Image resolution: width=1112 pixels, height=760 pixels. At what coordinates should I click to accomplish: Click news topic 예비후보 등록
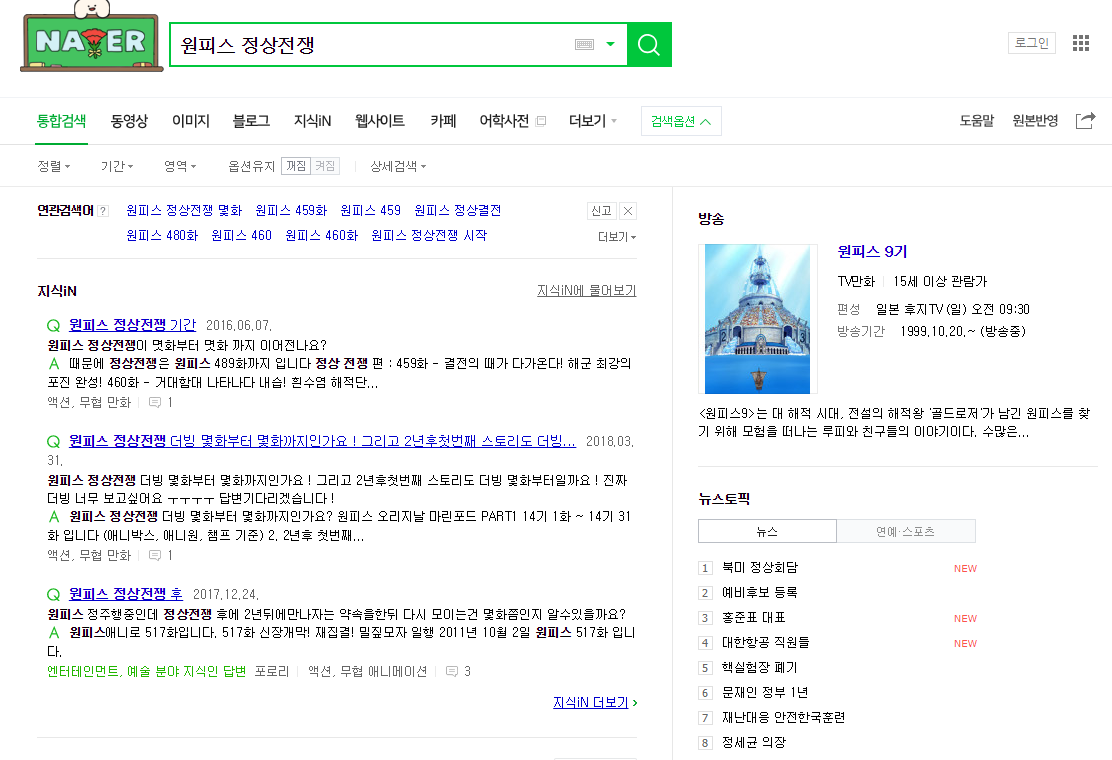760,593
